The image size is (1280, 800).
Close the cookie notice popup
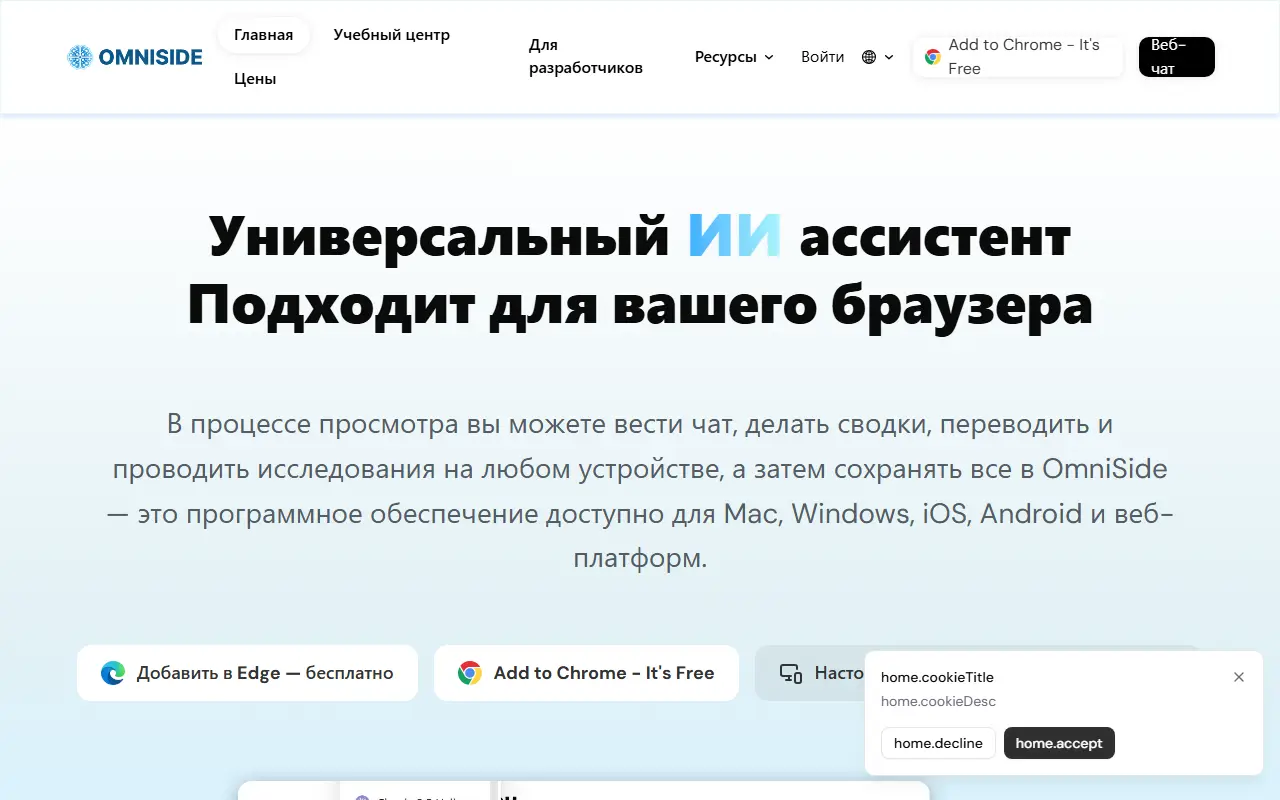[1239, 677]
